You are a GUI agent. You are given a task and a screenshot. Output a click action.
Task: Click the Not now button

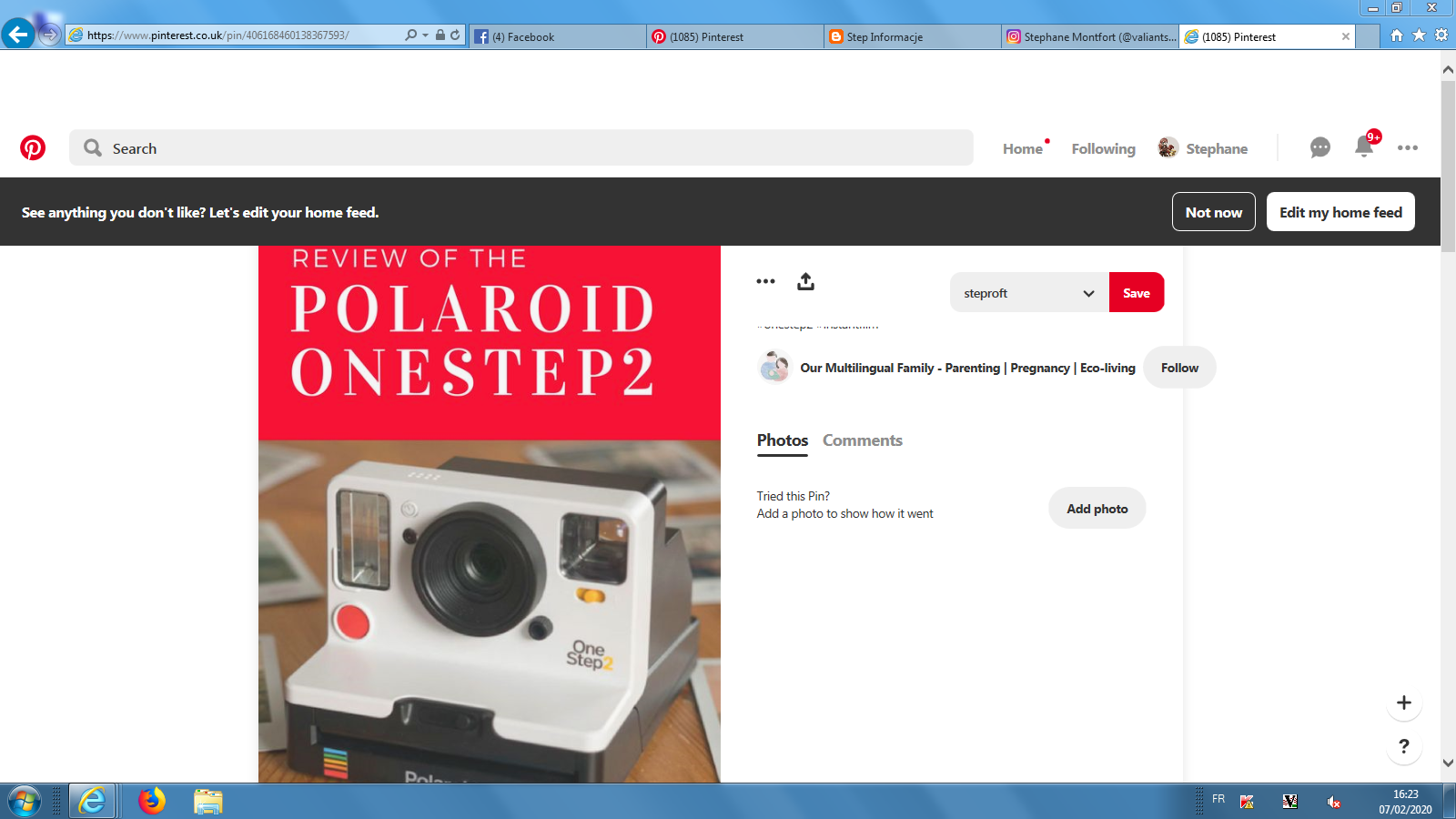click(x=1214, y=212)
